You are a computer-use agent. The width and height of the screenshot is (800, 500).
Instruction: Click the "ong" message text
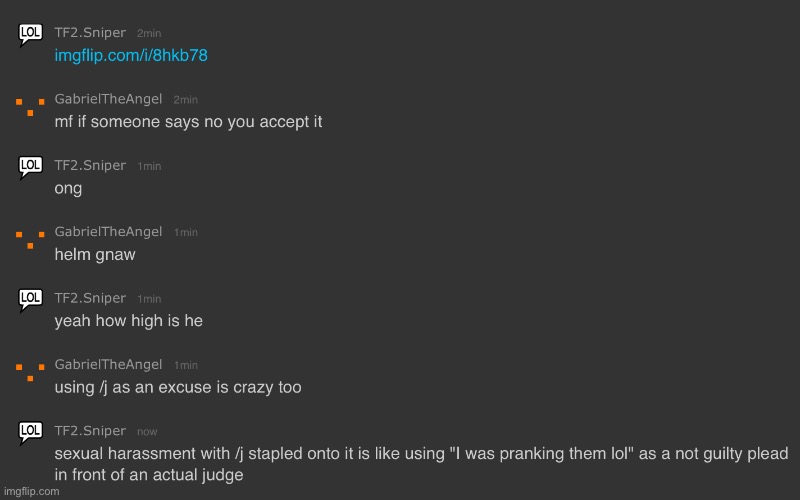(x=68, y=188)
